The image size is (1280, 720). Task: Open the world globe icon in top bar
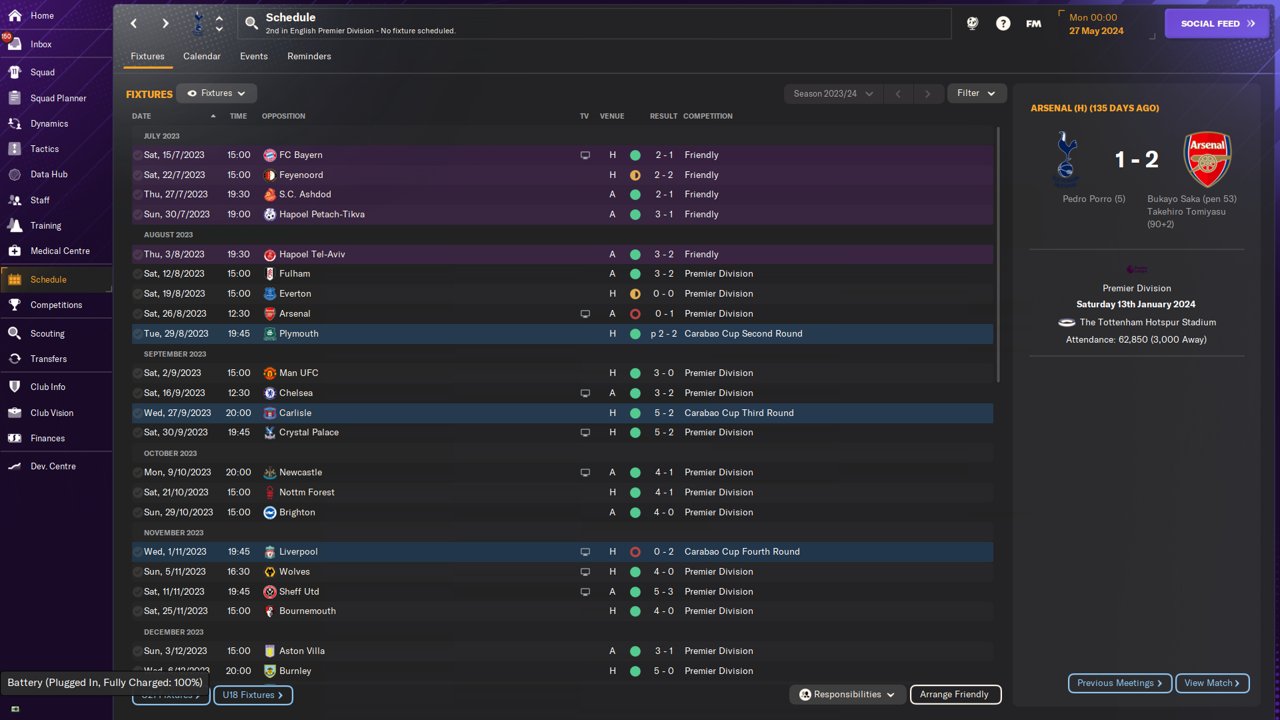tap(972, 23)
